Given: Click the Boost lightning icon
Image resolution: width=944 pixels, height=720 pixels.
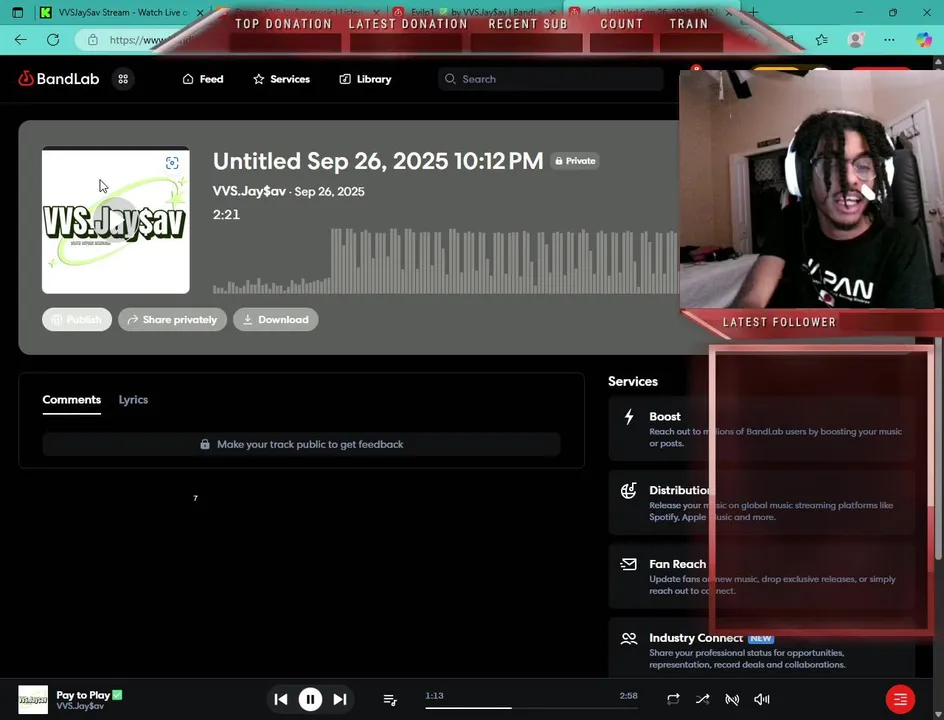Looking at the screenshot, I should [629, 417].
